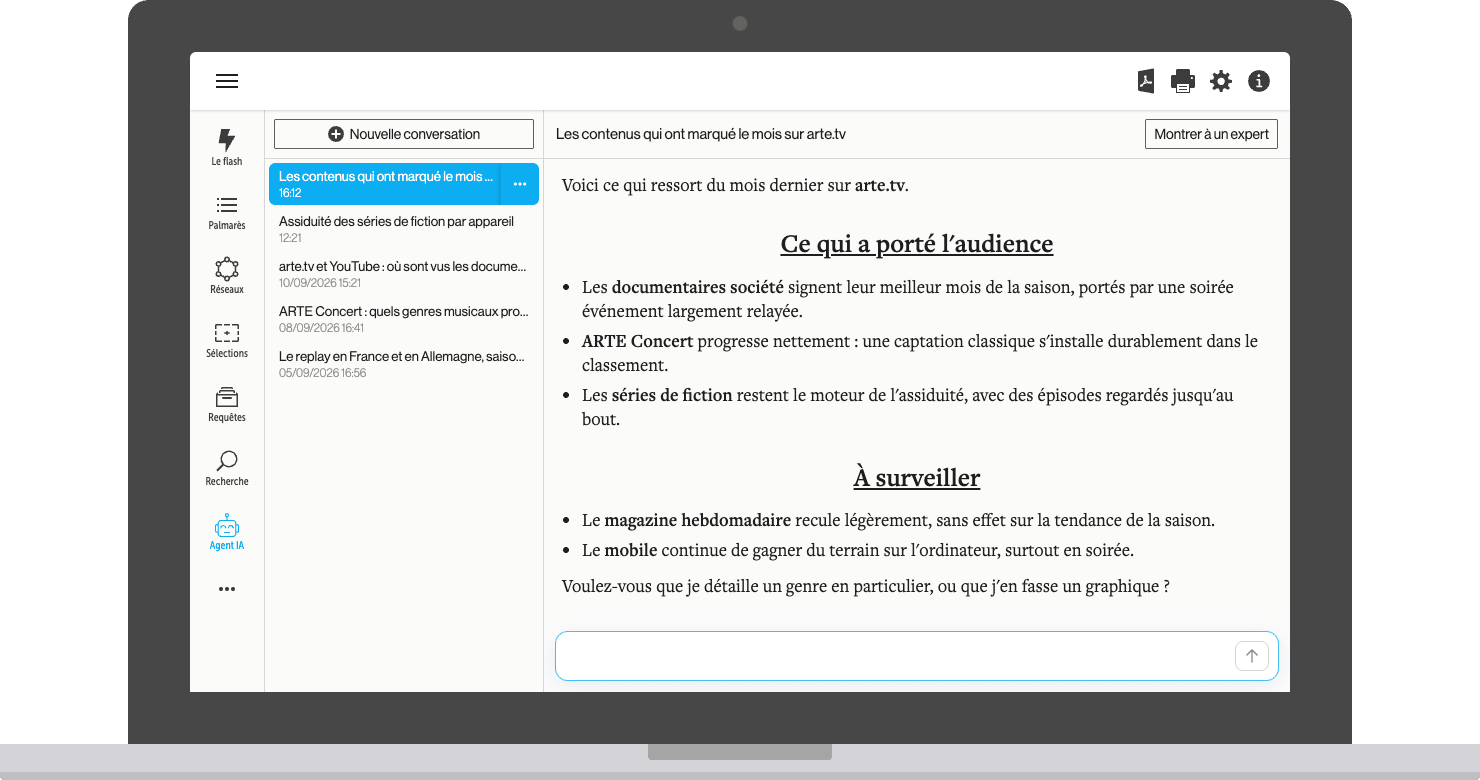Open the Requêtes section
The image size is (1480, 780).
point(227,404)
